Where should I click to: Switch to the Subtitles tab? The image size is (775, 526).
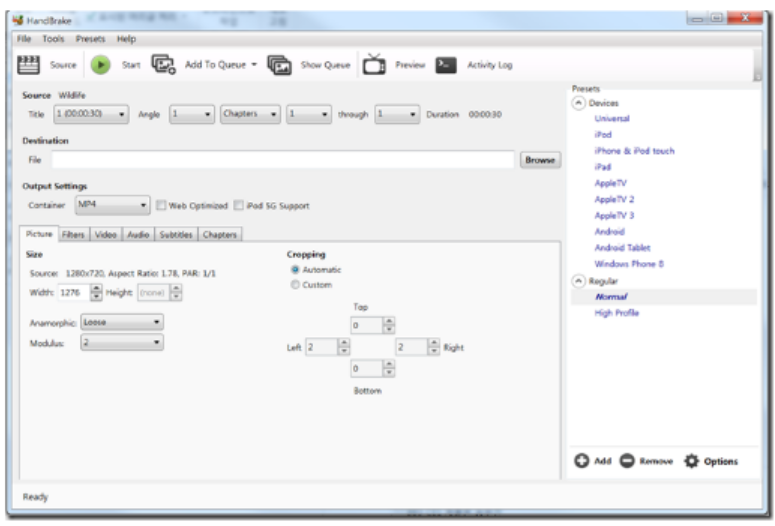(176, 235)
